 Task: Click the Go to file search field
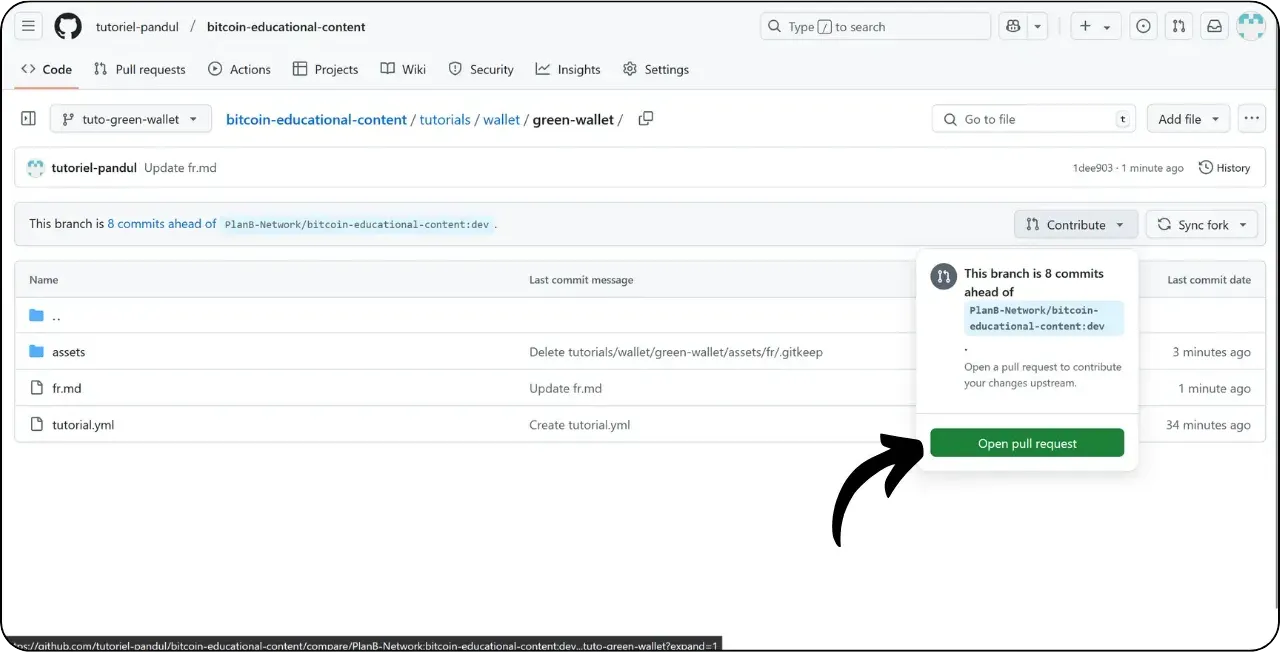tap(1032, 118)
